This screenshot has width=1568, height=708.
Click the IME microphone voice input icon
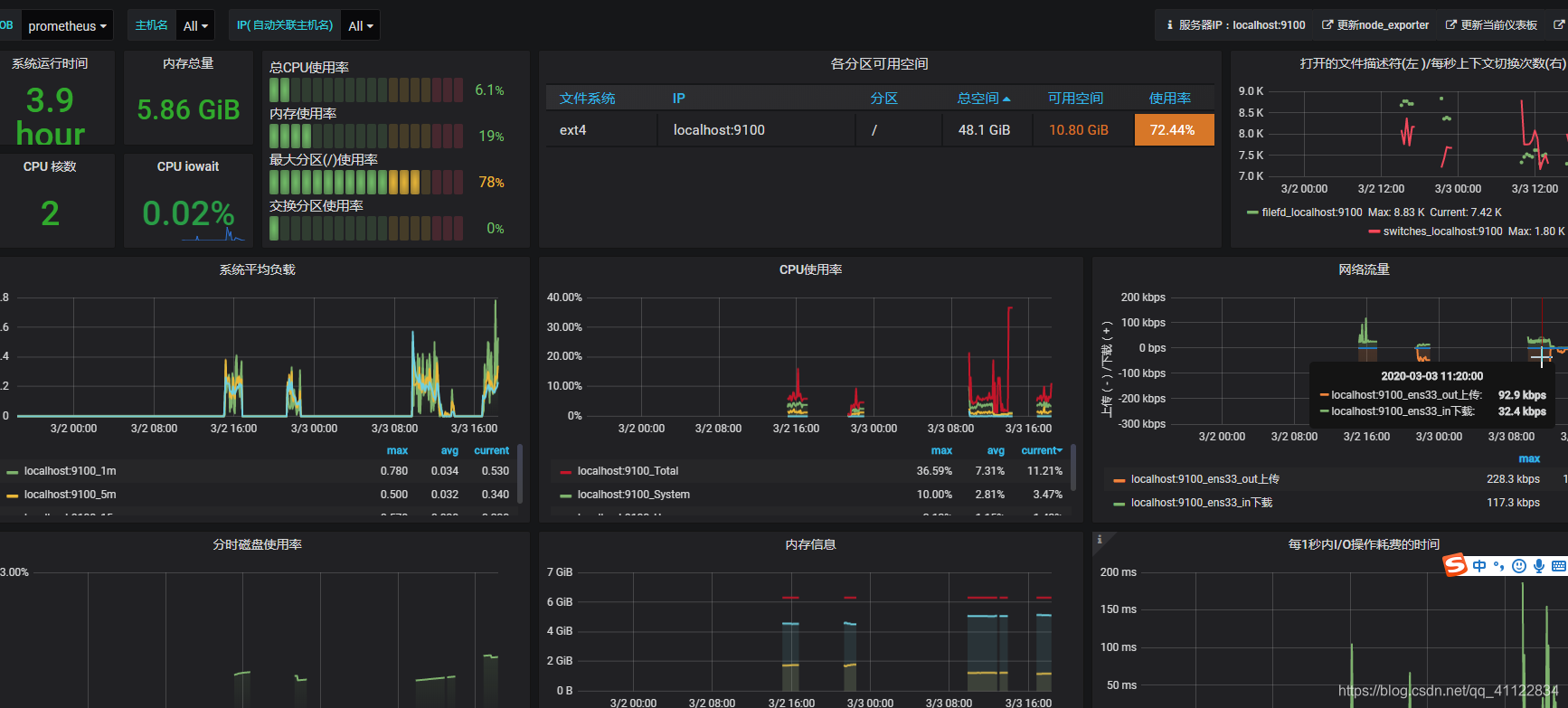tap(1539, 566)
